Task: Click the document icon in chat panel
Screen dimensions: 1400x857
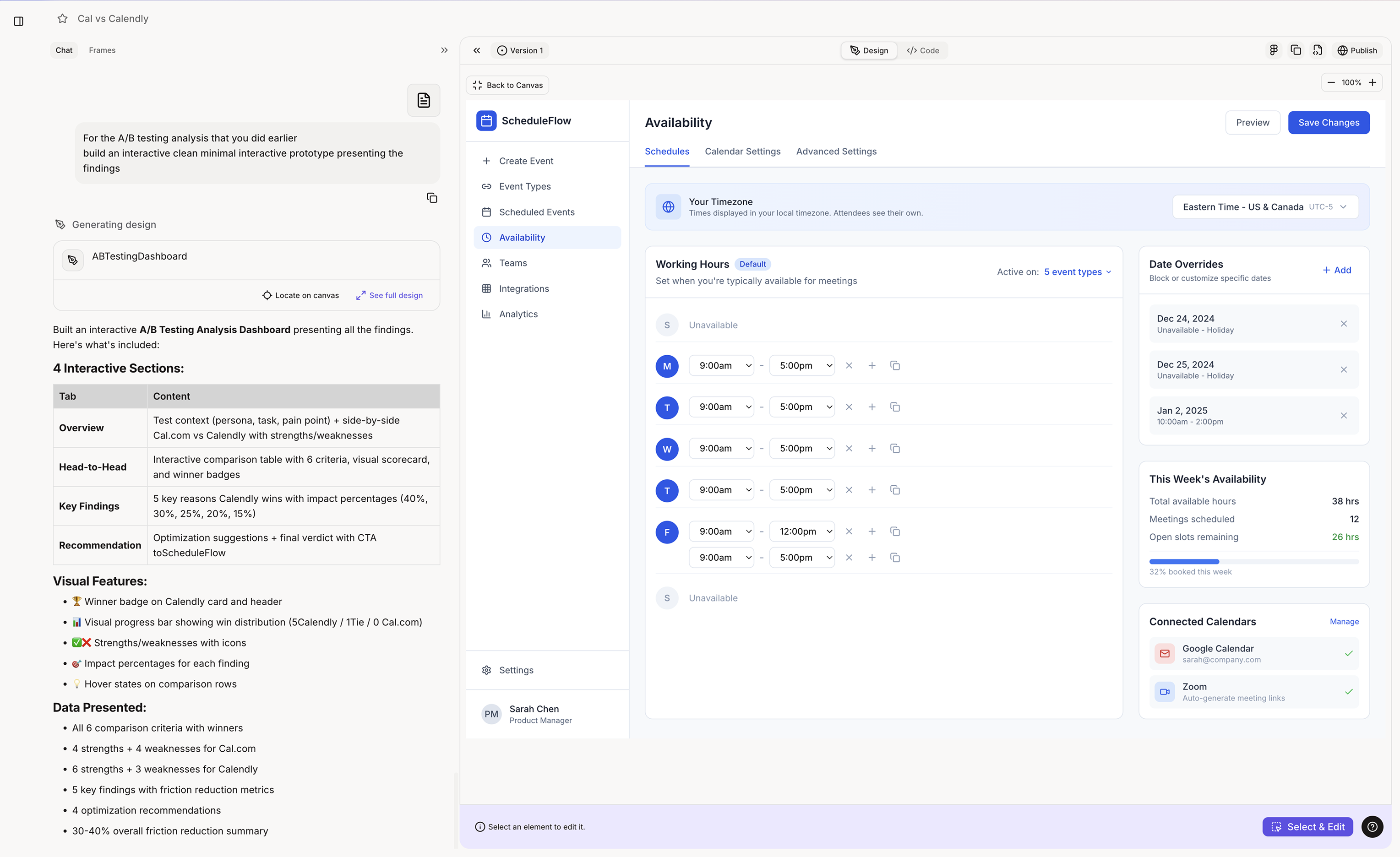Action: (423, 101)
